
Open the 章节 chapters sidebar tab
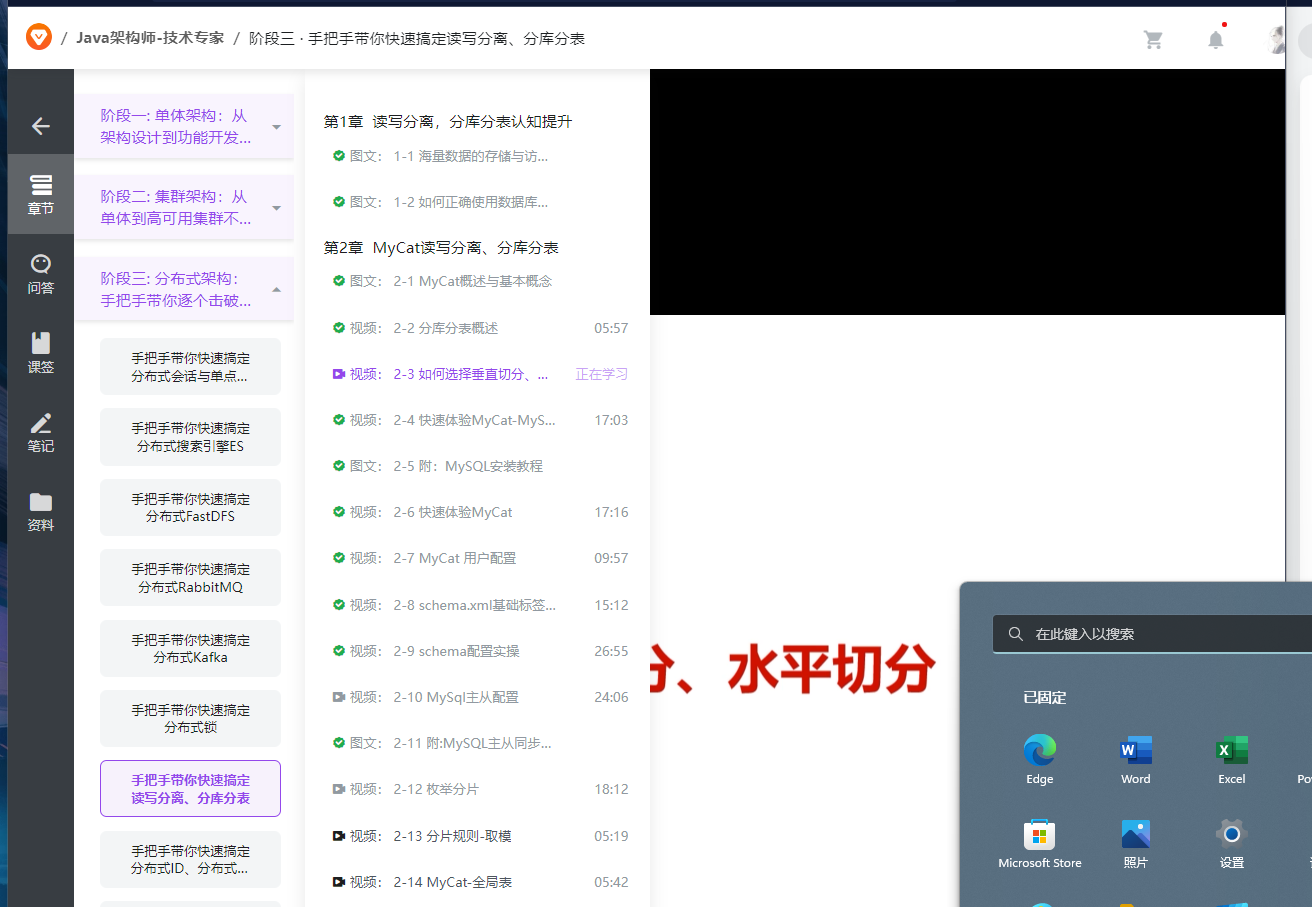pyautogui.click(x=41, y=194)
